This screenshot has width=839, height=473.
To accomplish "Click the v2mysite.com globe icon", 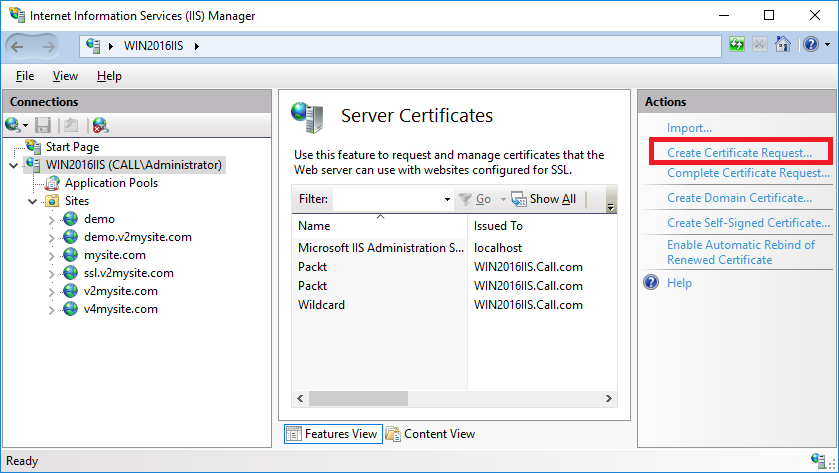I will 70,291.
